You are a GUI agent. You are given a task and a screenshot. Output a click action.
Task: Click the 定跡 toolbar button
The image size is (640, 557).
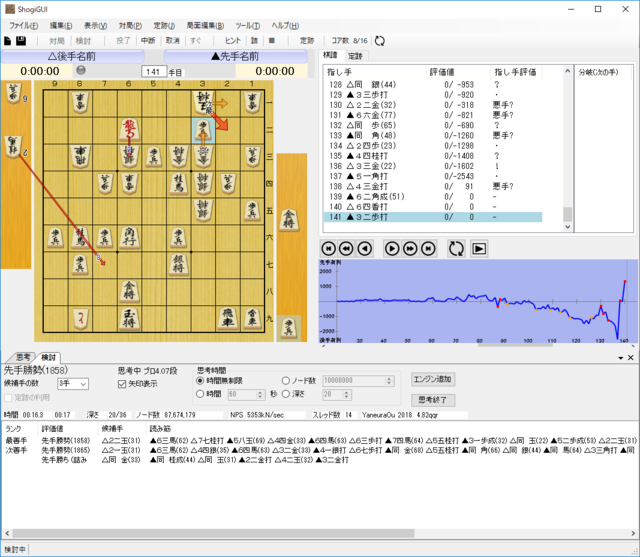click(307, 41)
